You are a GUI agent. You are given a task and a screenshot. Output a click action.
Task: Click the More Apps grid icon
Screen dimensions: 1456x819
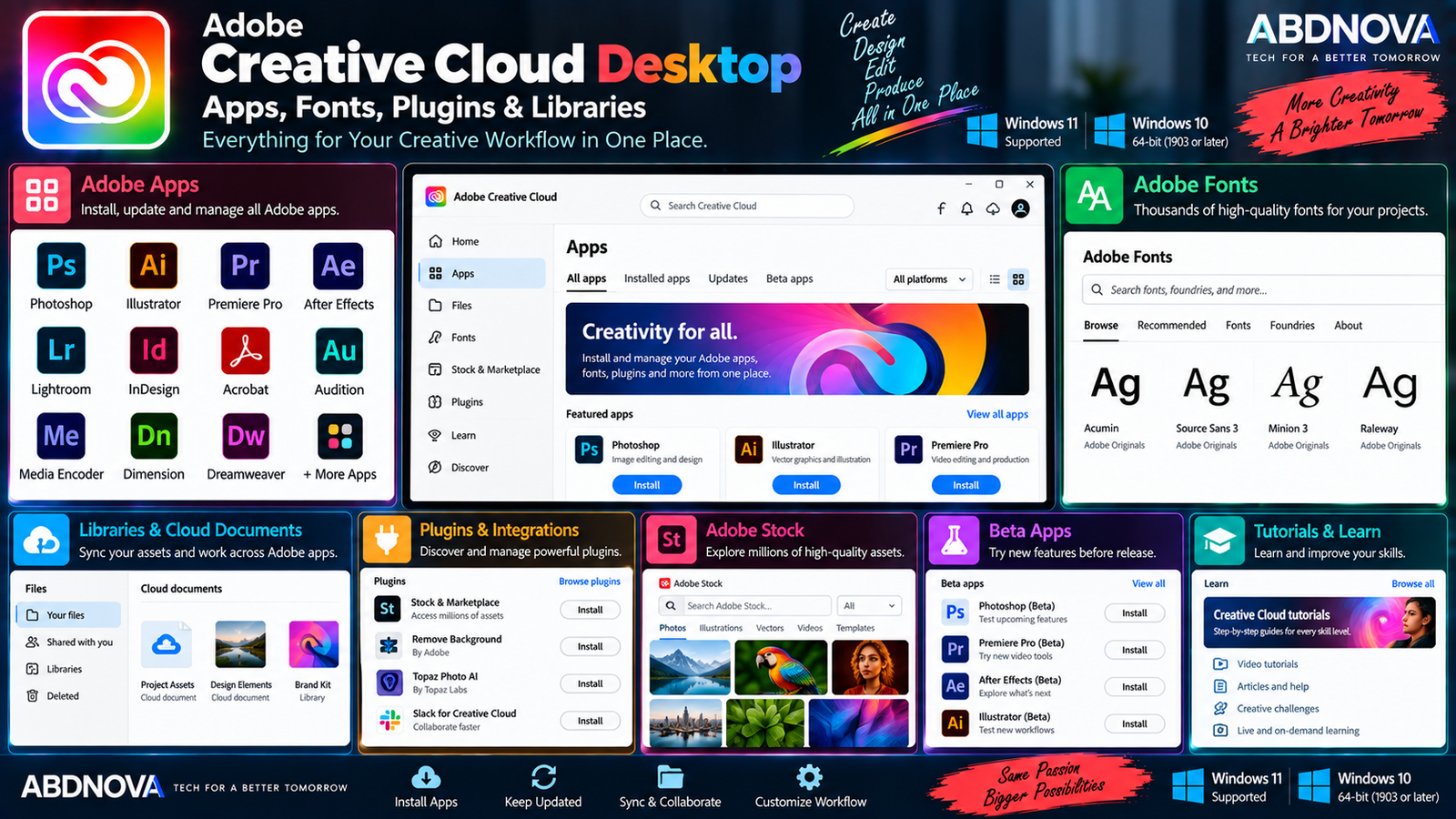339,436
